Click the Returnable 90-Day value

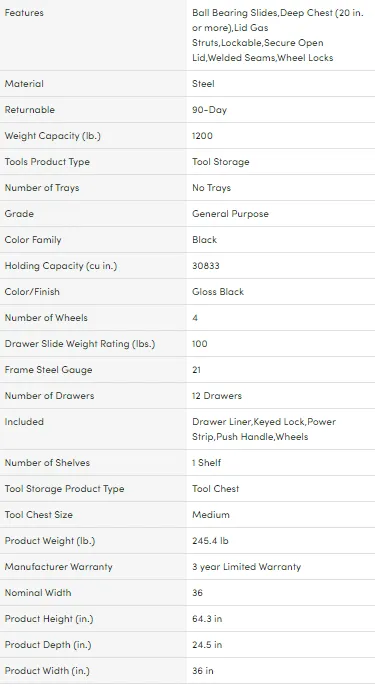[x=209, y=110]
